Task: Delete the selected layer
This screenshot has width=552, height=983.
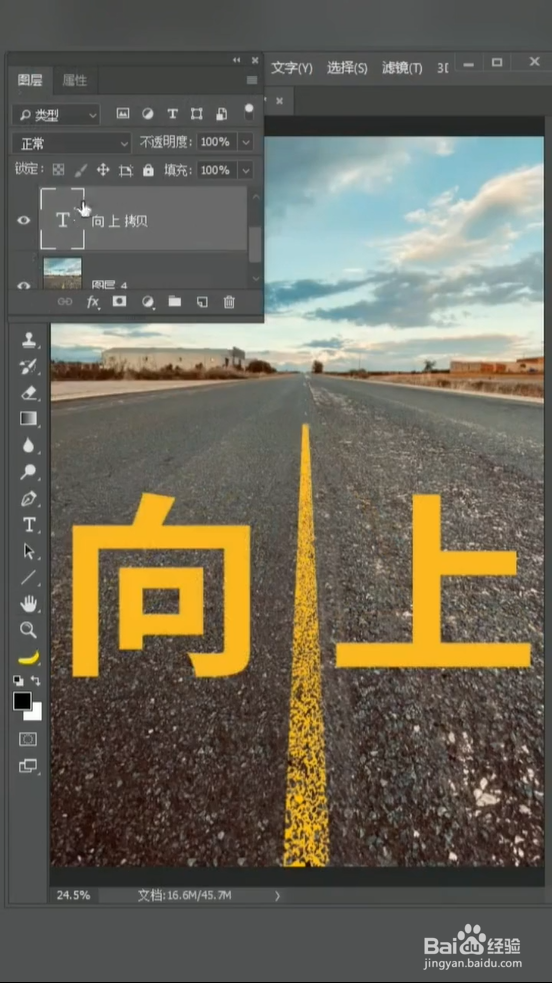Action: [229, 302]
